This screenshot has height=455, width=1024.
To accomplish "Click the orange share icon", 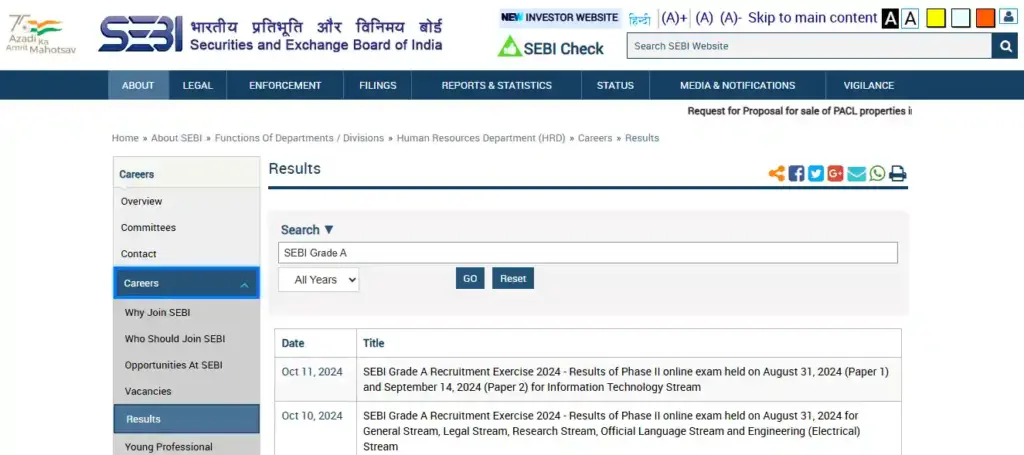I will 777,174.
